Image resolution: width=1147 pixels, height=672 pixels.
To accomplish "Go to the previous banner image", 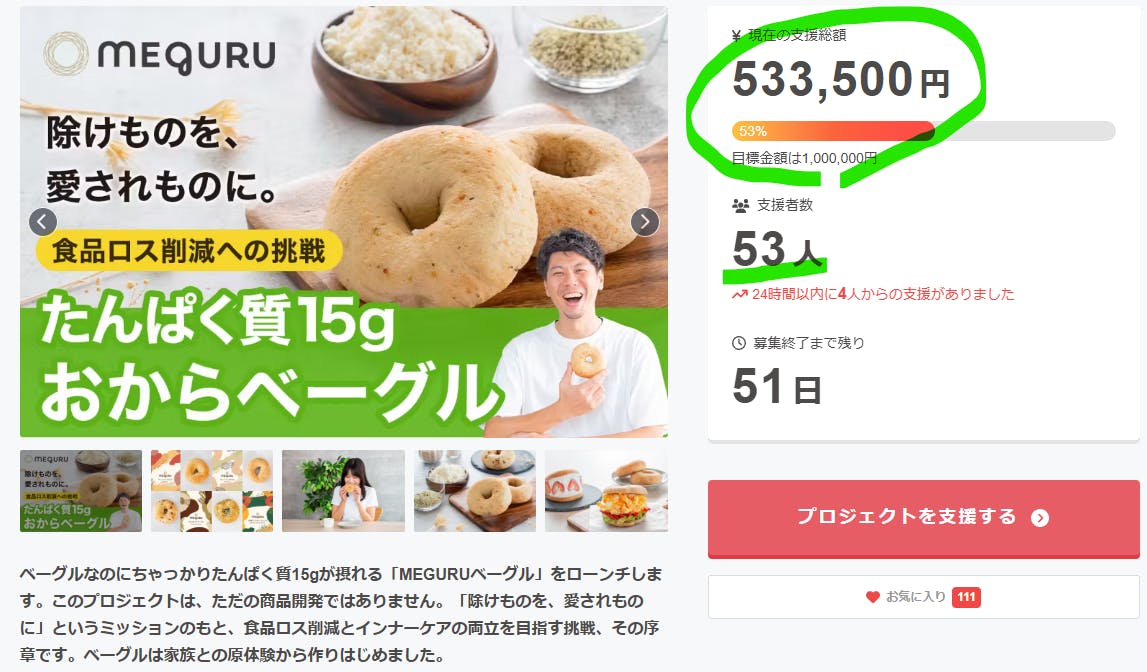I will click(x=42, y=222).
